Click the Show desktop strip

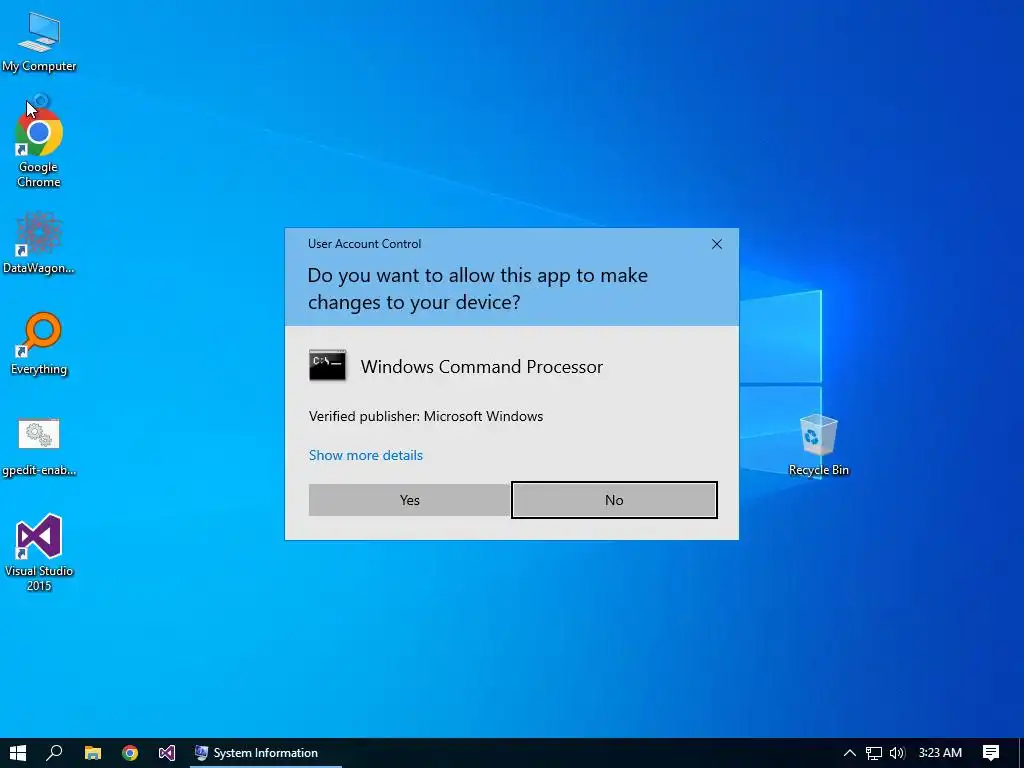pos(1021,753)
